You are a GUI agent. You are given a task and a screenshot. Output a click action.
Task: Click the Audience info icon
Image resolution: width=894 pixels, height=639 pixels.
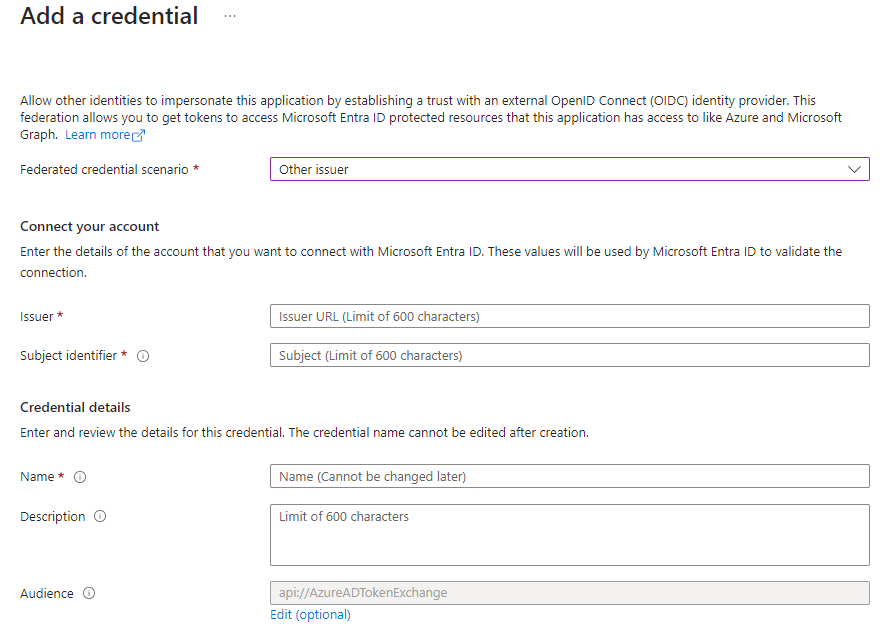[89, 593]
